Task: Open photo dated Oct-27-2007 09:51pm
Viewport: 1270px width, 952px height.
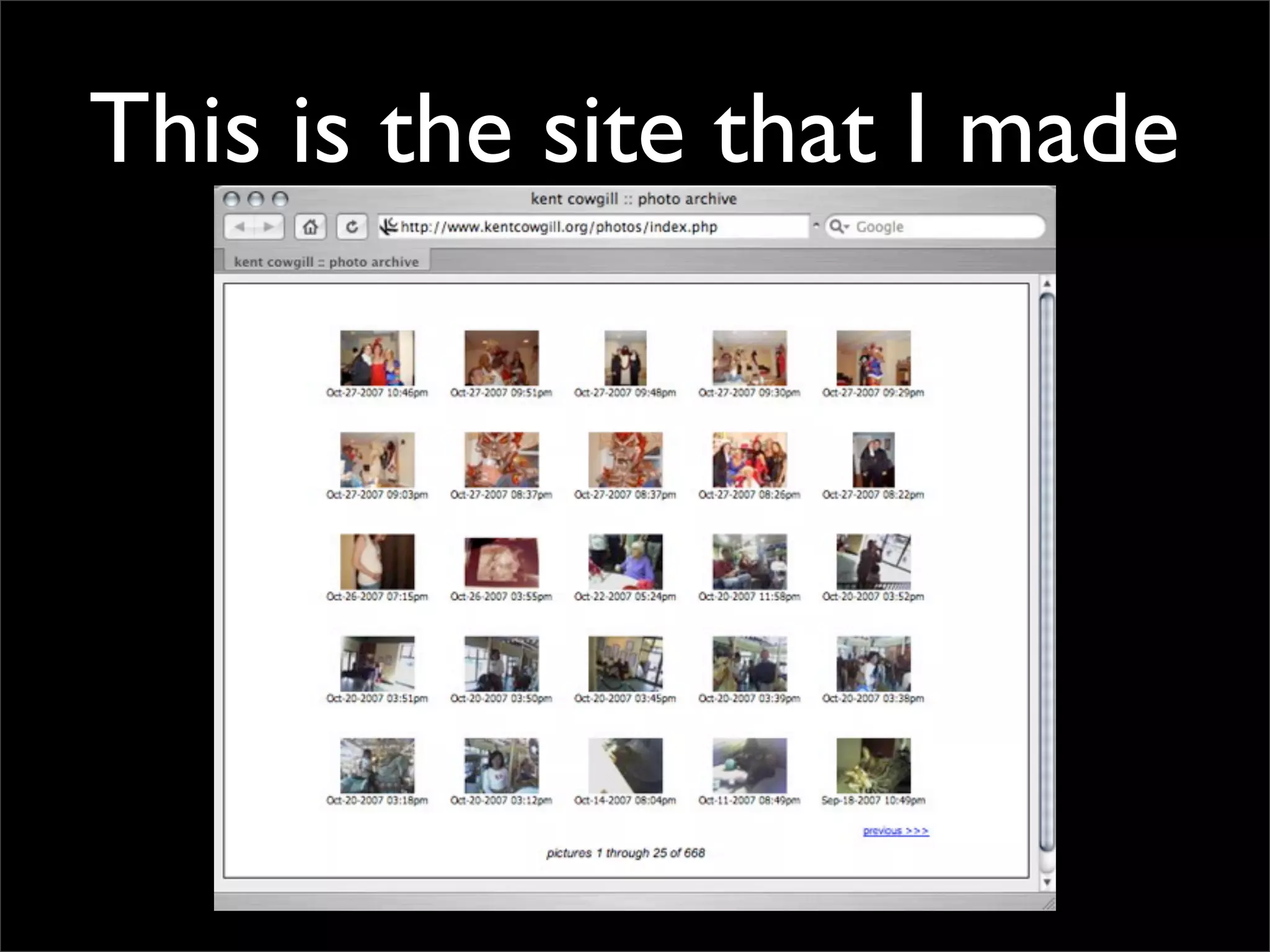Action: (502, 358)
